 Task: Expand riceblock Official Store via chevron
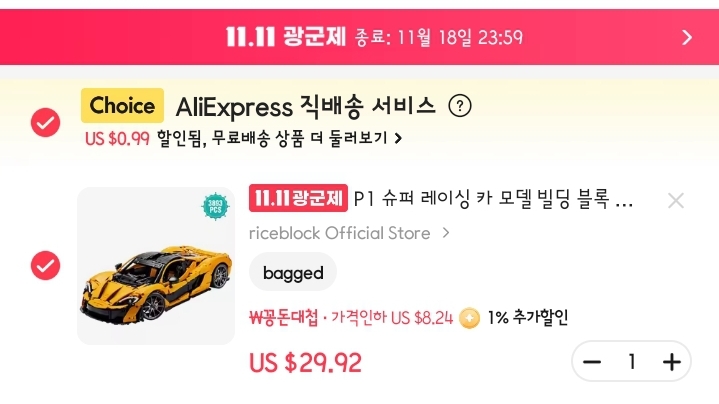pos(446,233)
